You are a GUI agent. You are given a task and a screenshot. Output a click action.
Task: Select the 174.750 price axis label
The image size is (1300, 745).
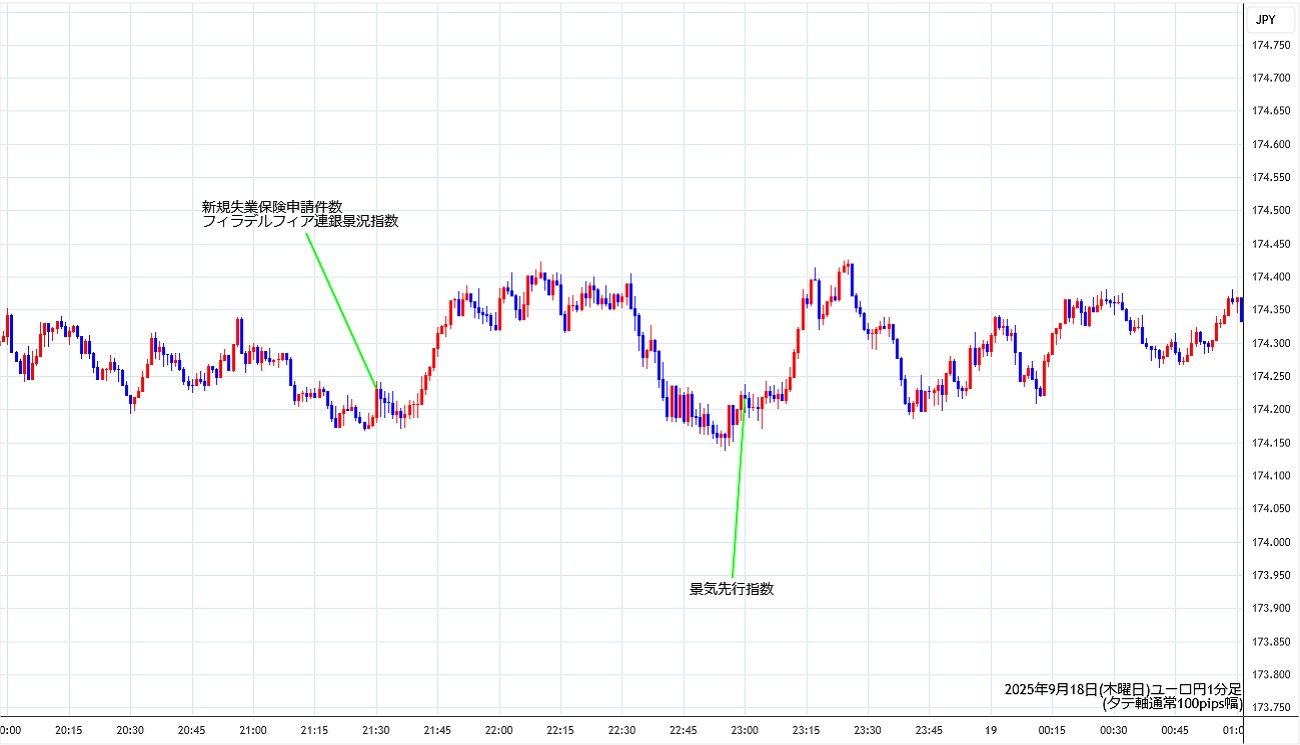[1272, 45]
